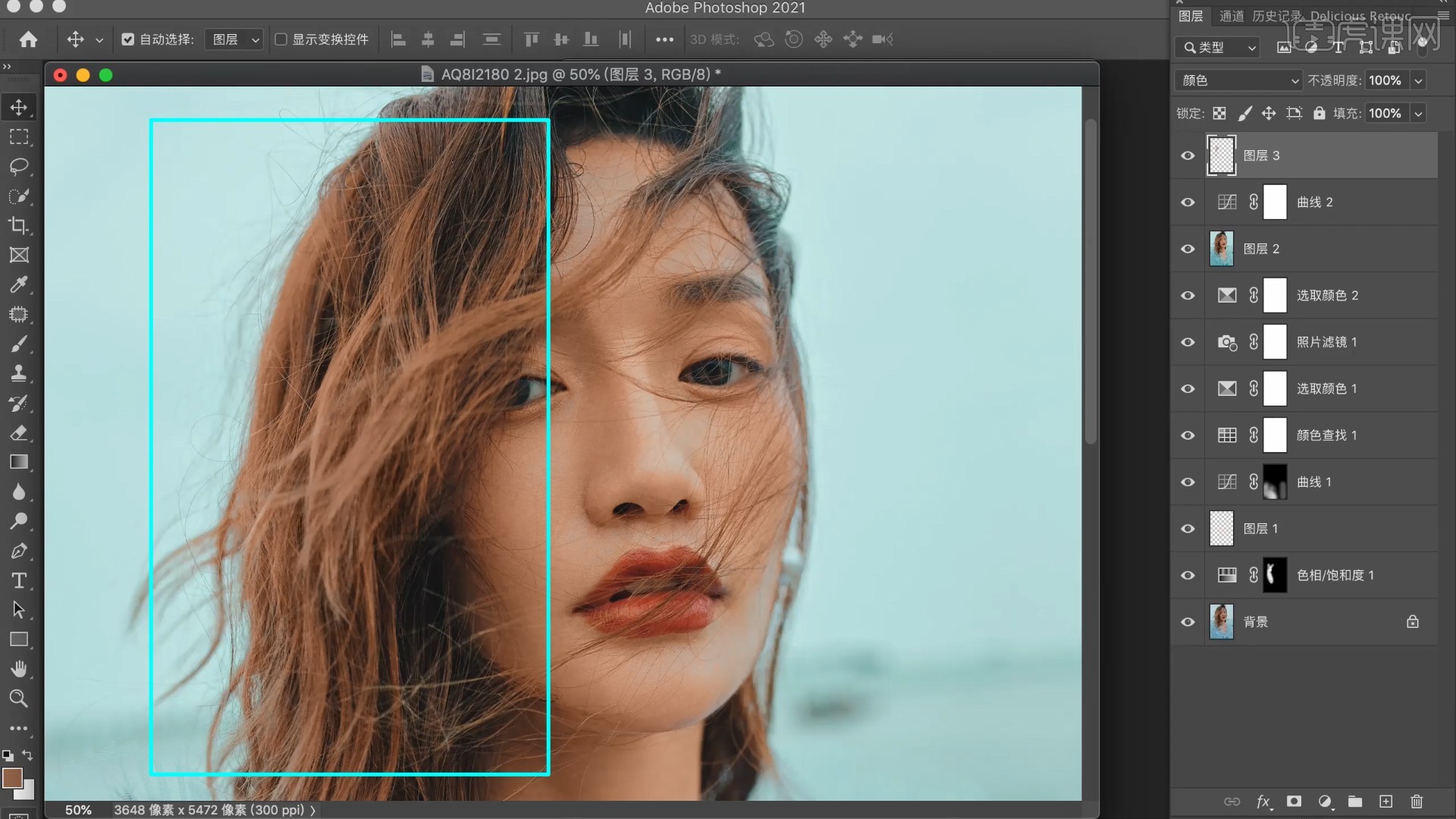Uncheck the 自动选择 checkbox

coord(128,39)
